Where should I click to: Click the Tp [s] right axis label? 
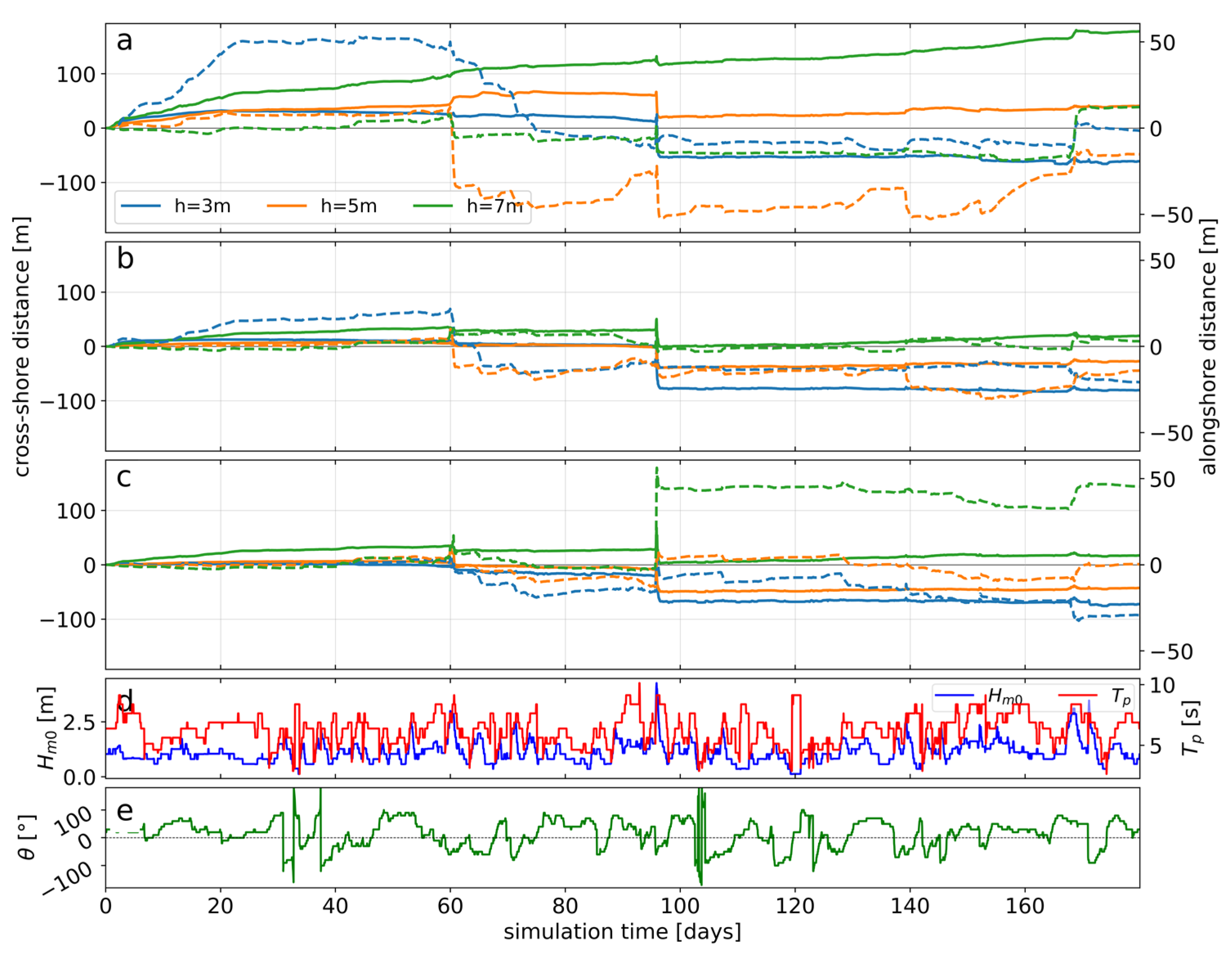pos(1192,728)
